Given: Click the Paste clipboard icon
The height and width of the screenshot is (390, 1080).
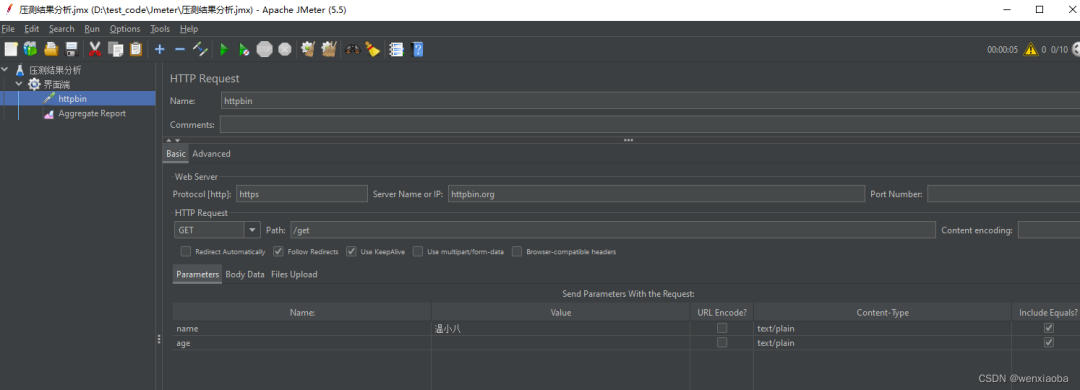Looking at the screenshot, I should (x=136, y=49).
